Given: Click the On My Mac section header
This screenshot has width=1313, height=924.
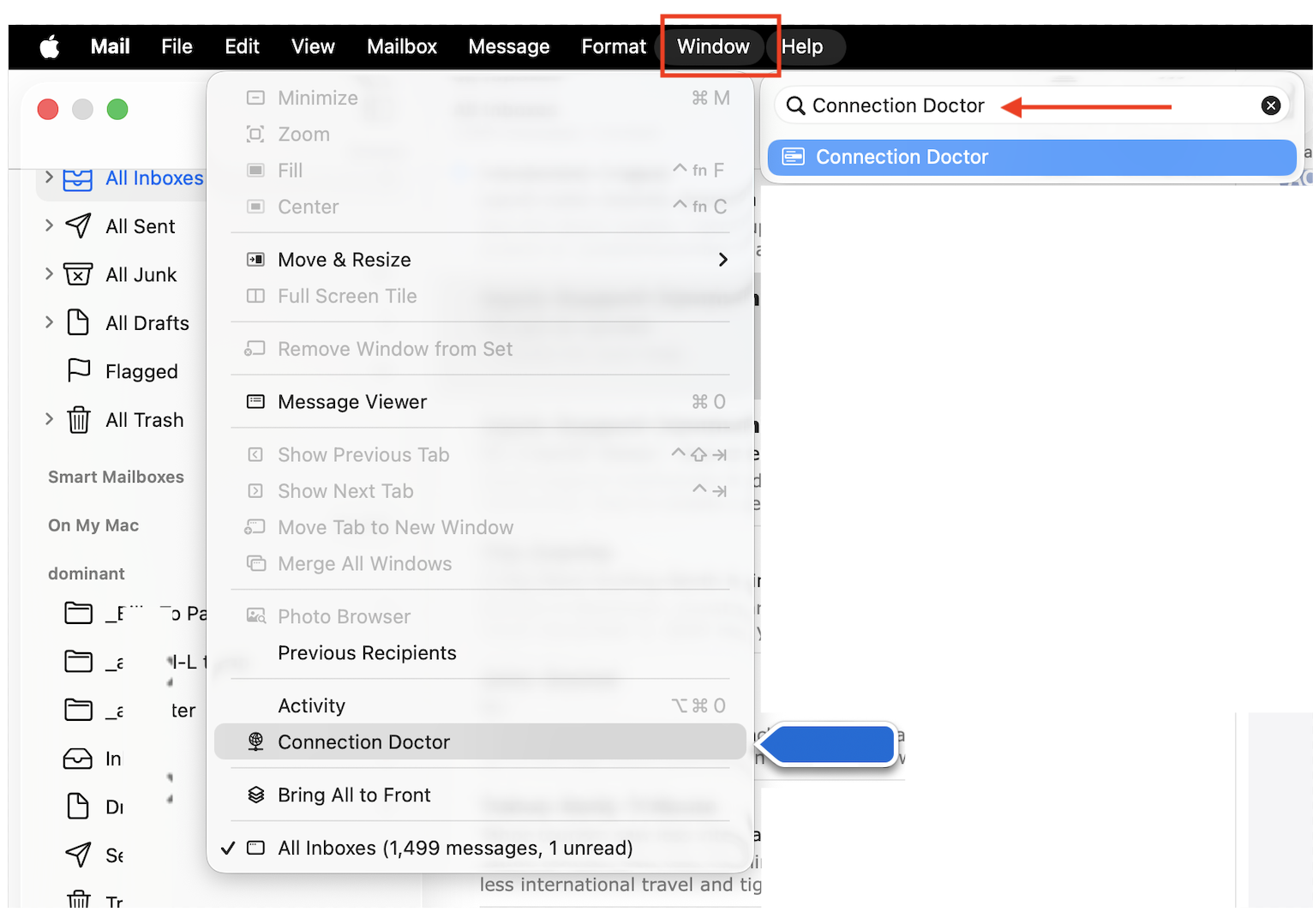Looking at the screenshot, I should pyautogui.click(x=93, y=525).
